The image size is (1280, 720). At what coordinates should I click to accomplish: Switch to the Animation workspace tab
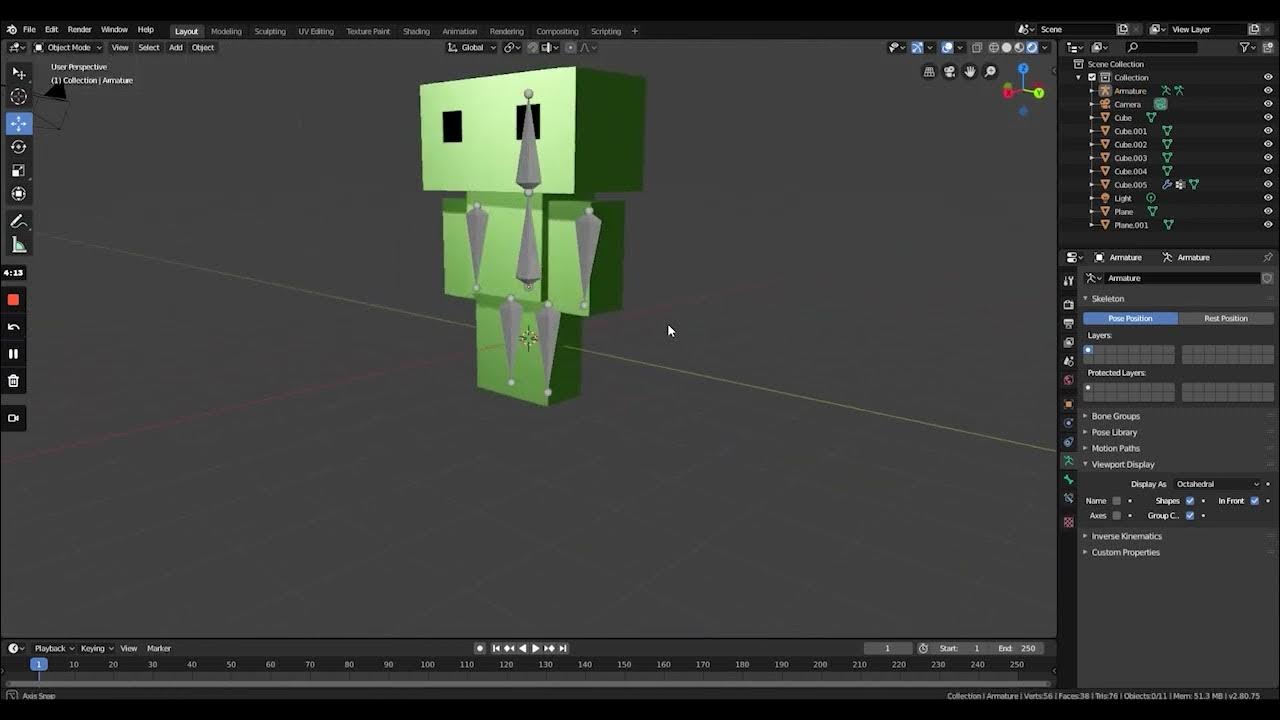coord(460,31)
